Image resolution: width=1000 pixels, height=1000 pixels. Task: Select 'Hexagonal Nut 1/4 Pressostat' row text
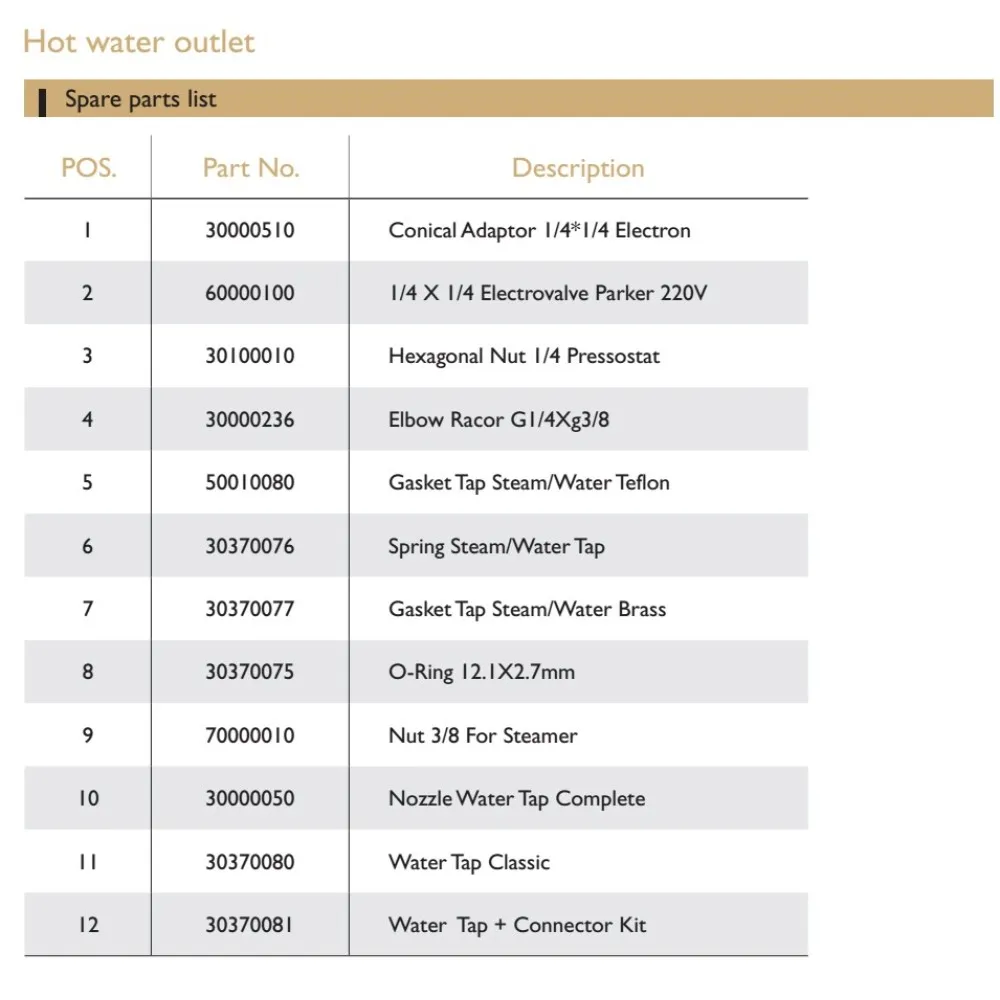click(524, 357)
